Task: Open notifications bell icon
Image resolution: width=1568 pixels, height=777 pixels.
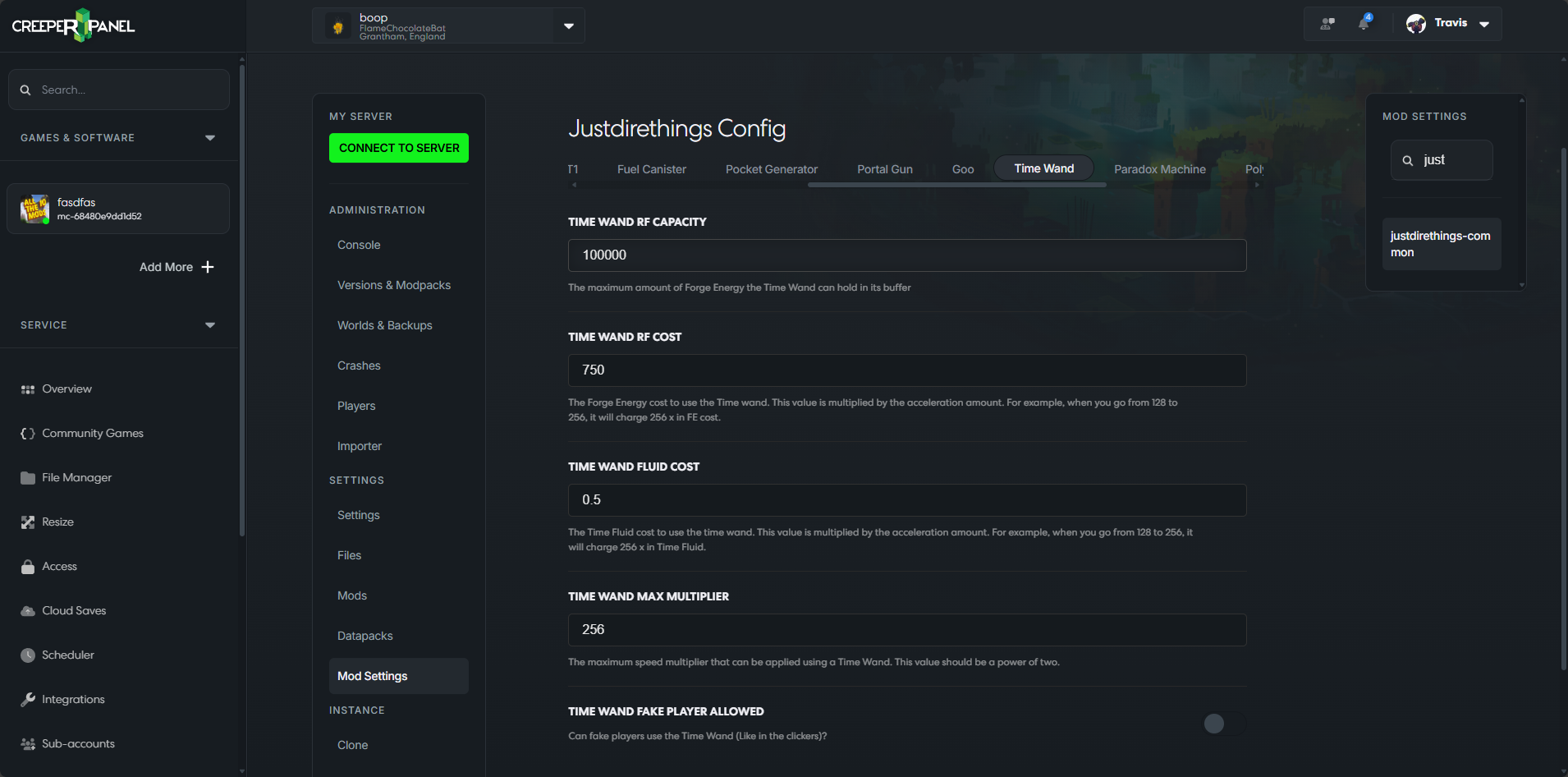Action: 1364,23
